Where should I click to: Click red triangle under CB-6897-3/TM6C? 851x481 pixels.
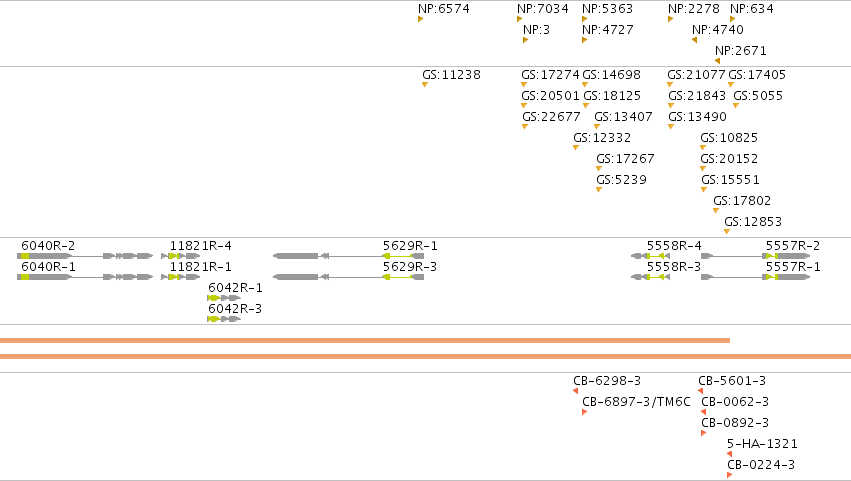pyautogui.click(x=585, y=412)
